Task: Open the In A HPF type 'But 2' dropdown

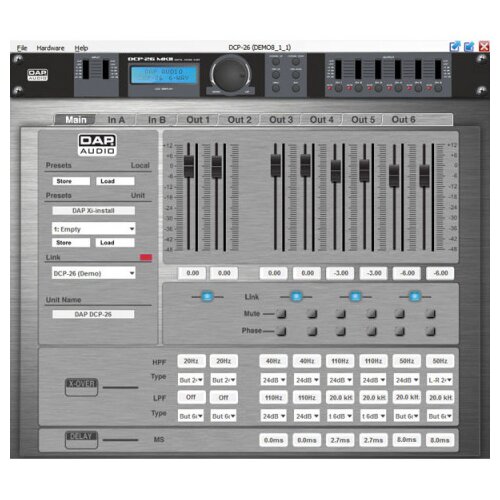Action: click(x=191, y=380)
